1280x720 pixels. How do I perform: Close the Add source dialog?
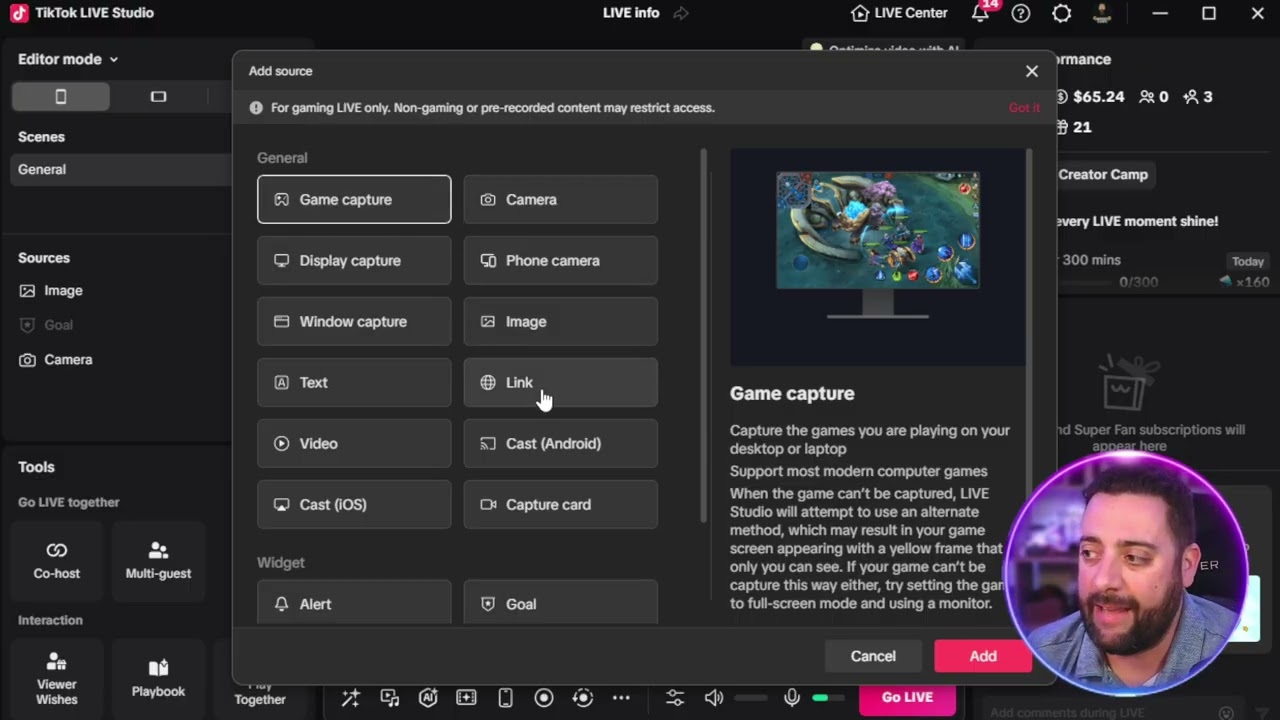coord(1032,71)
